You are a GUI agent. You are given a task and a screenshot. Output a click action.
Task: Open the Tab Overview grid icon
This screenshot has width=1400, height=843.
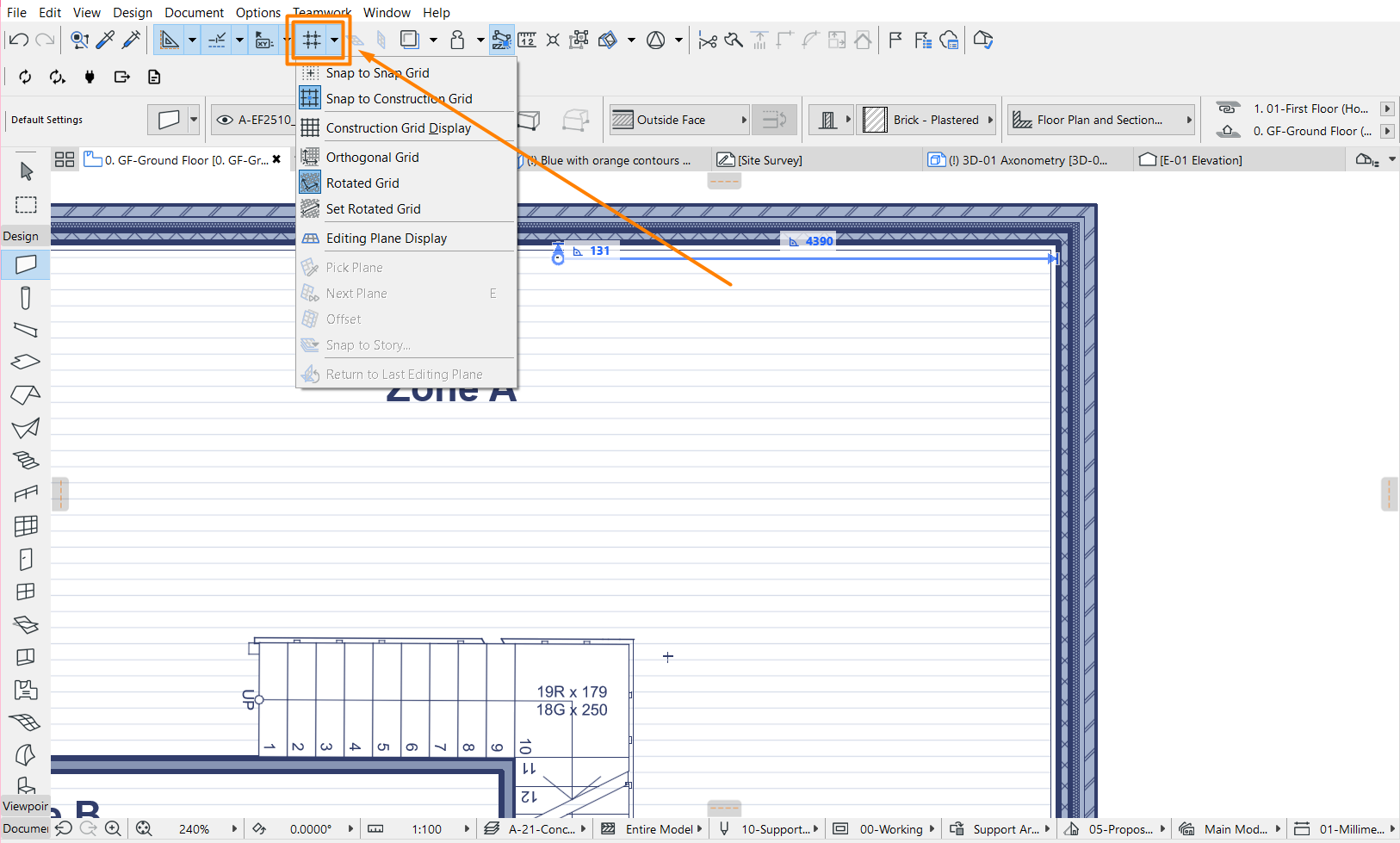pyautogui.click(x=65, y=159)
